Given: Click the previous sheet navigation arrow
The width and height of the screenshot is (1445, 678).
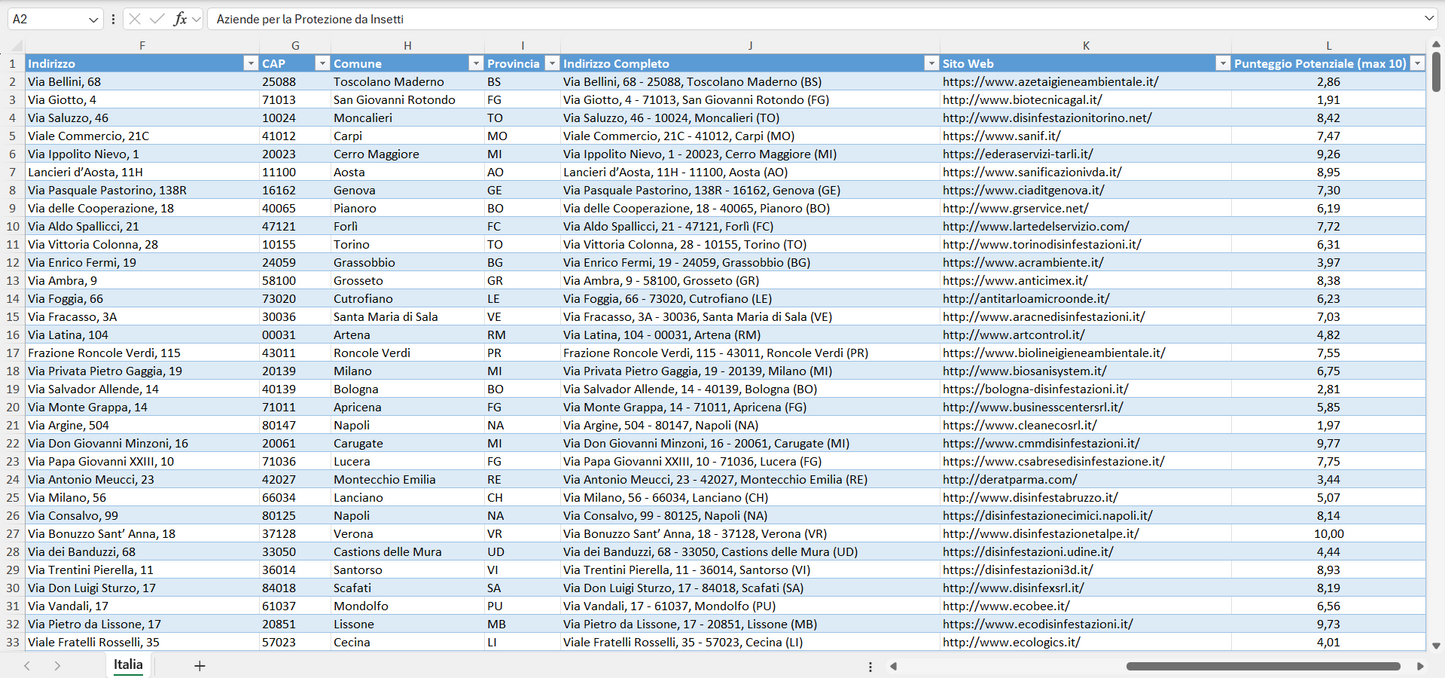Looking at the screenshot, I should click(x=27, y=666).
